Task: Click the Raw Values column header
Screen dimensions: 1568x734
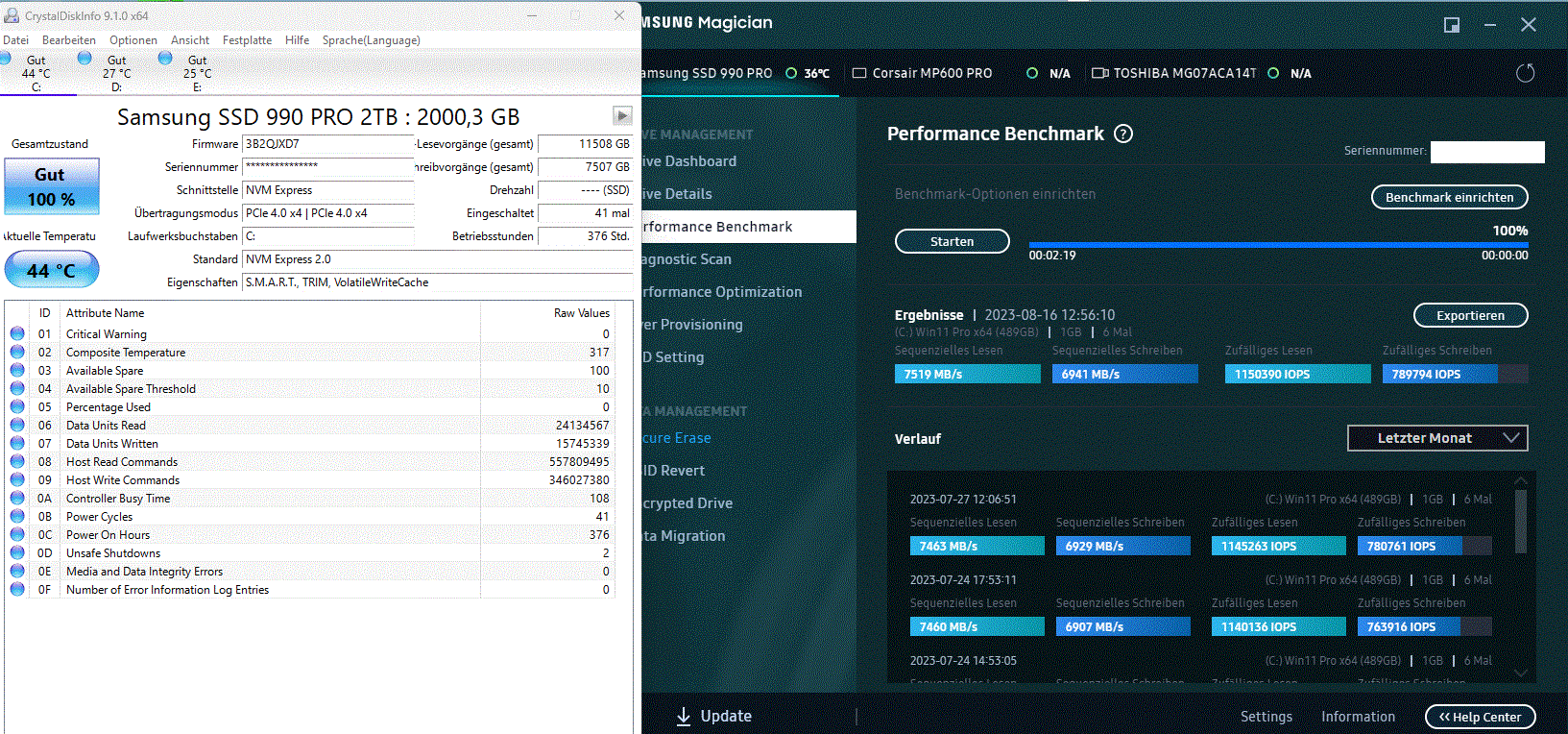Action: click(581, 313)
